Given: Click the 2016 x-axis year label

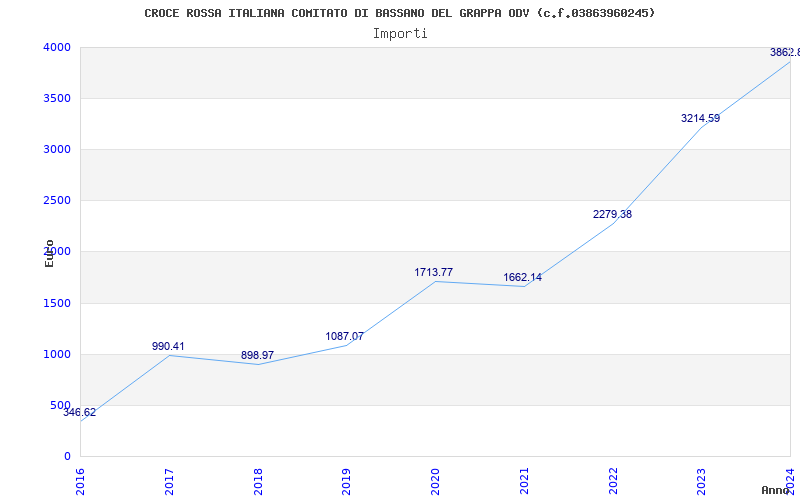Looking at the screenshot, I should 81,482.
